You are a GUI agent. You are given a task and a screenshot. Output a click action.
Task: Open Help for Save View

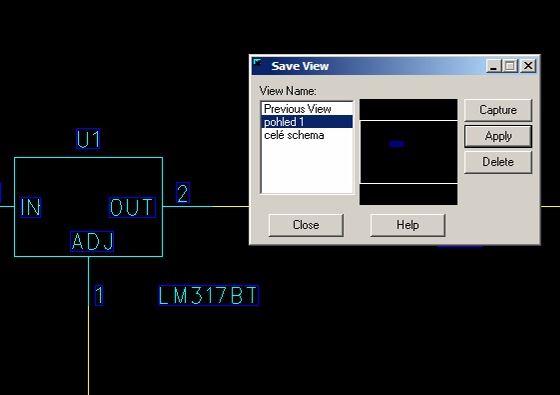408,225
